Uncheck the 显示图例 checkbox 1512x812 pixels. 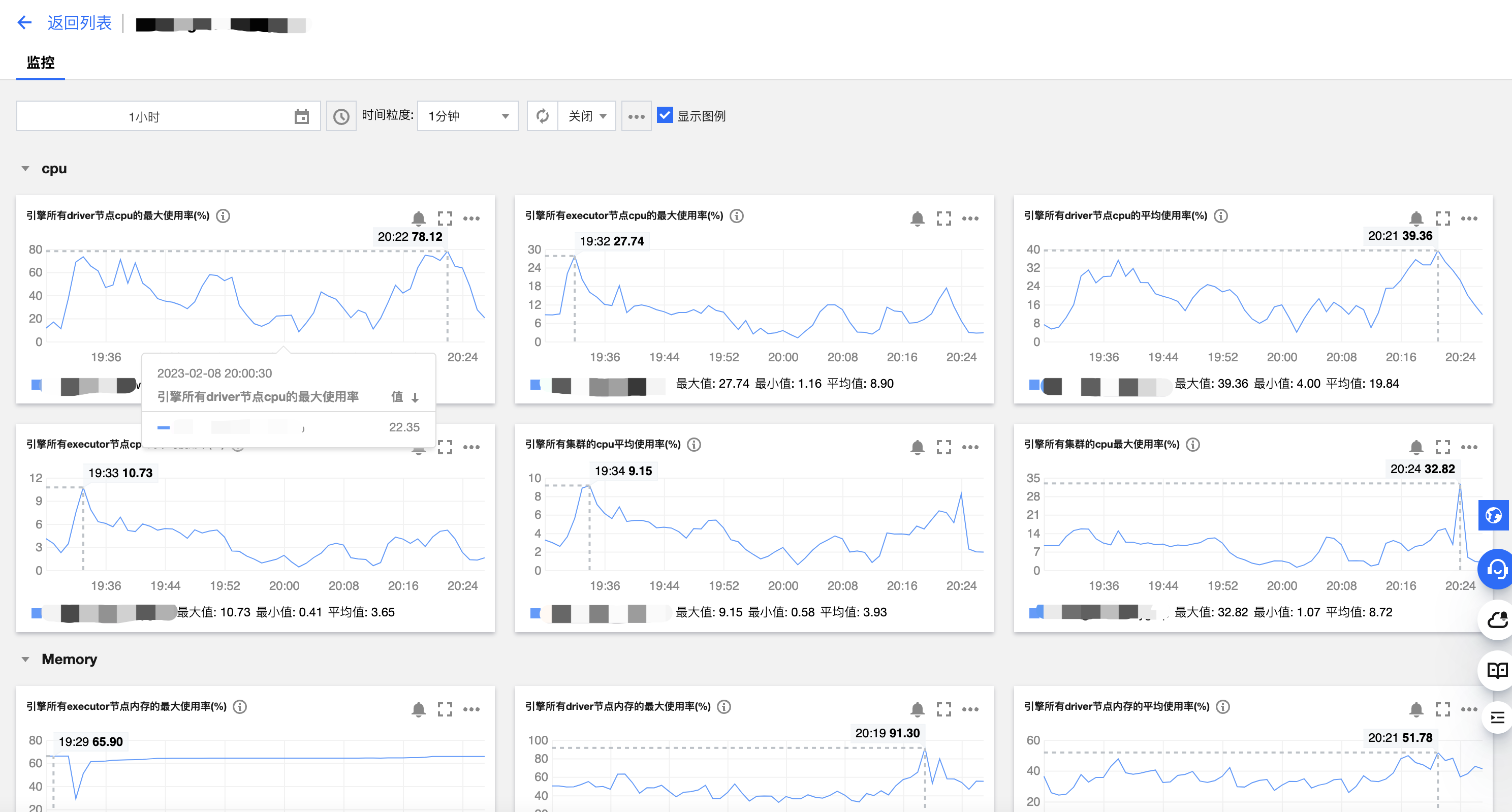tap(665, 115)
